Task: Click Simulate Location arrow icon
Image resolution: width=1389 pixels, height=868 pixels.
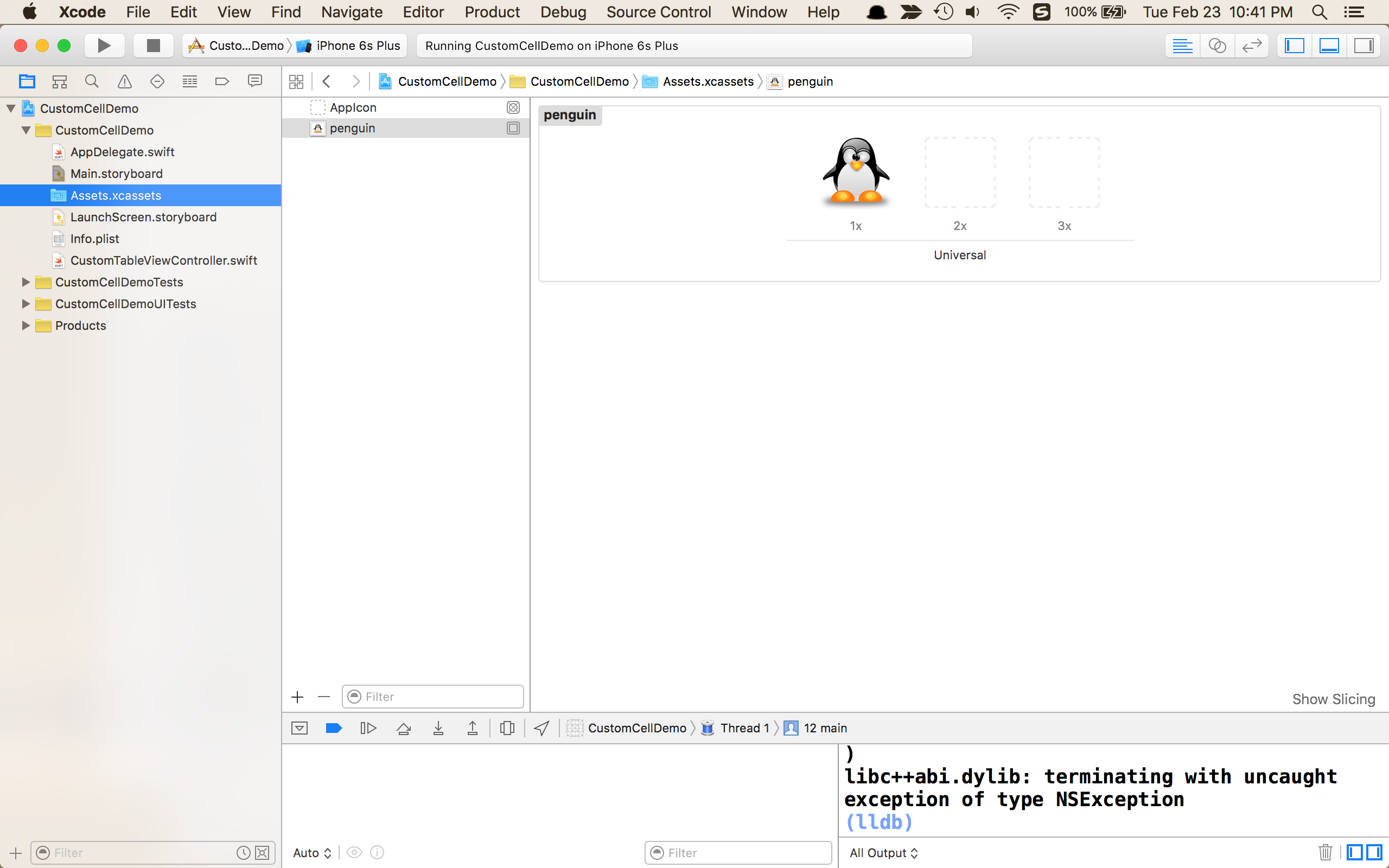Action: tap(541, 728)
